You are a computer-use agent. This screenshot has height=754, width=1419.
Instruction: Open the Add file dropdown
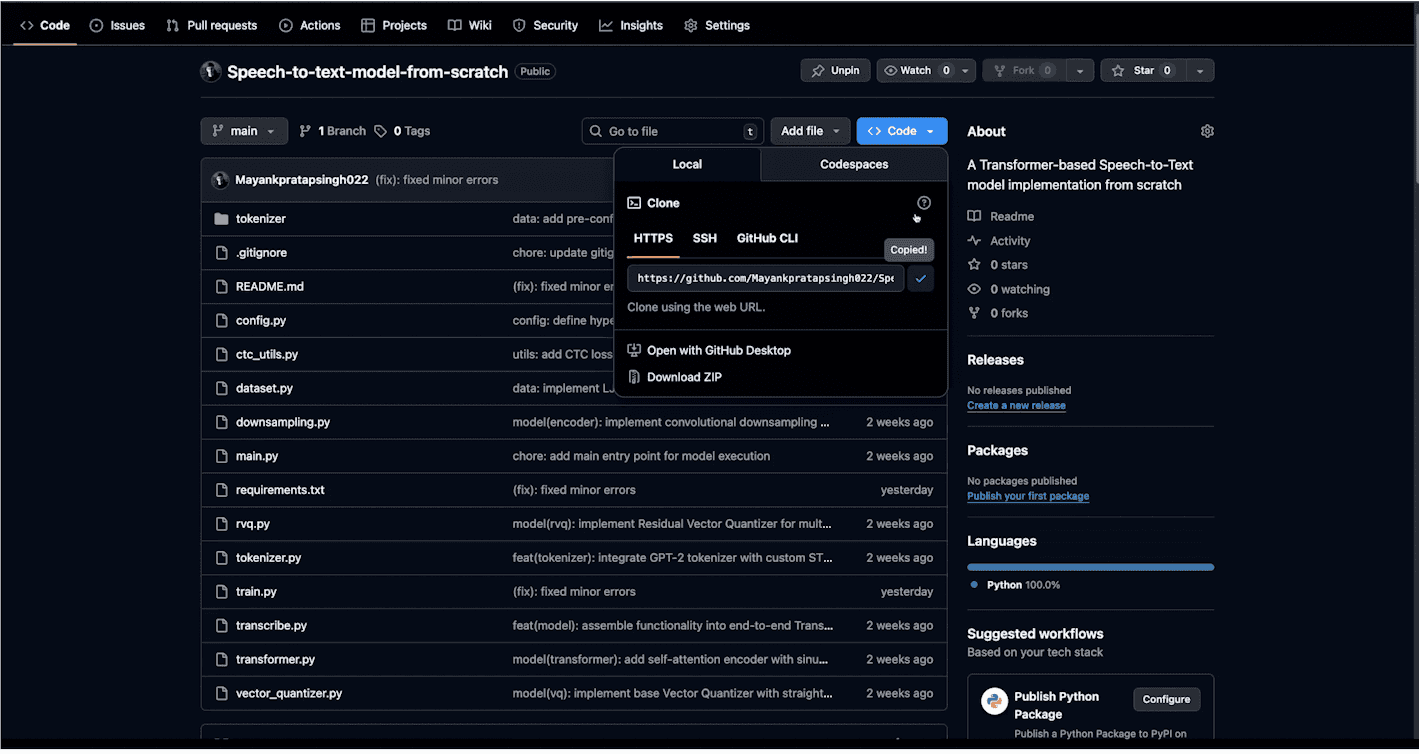click(809, 130)
